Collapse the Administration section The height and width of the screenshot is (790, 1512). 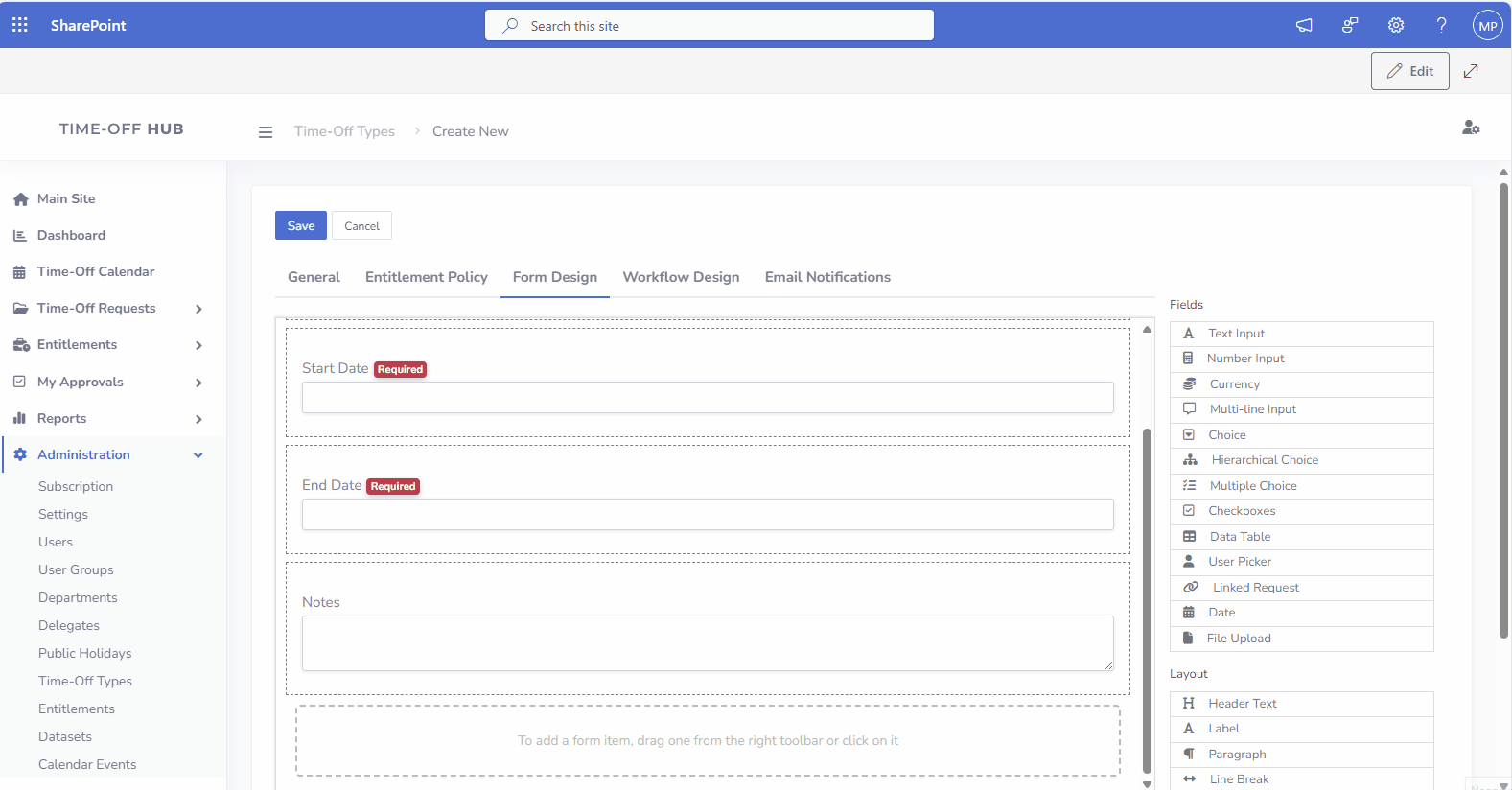(x=198, y=455)
